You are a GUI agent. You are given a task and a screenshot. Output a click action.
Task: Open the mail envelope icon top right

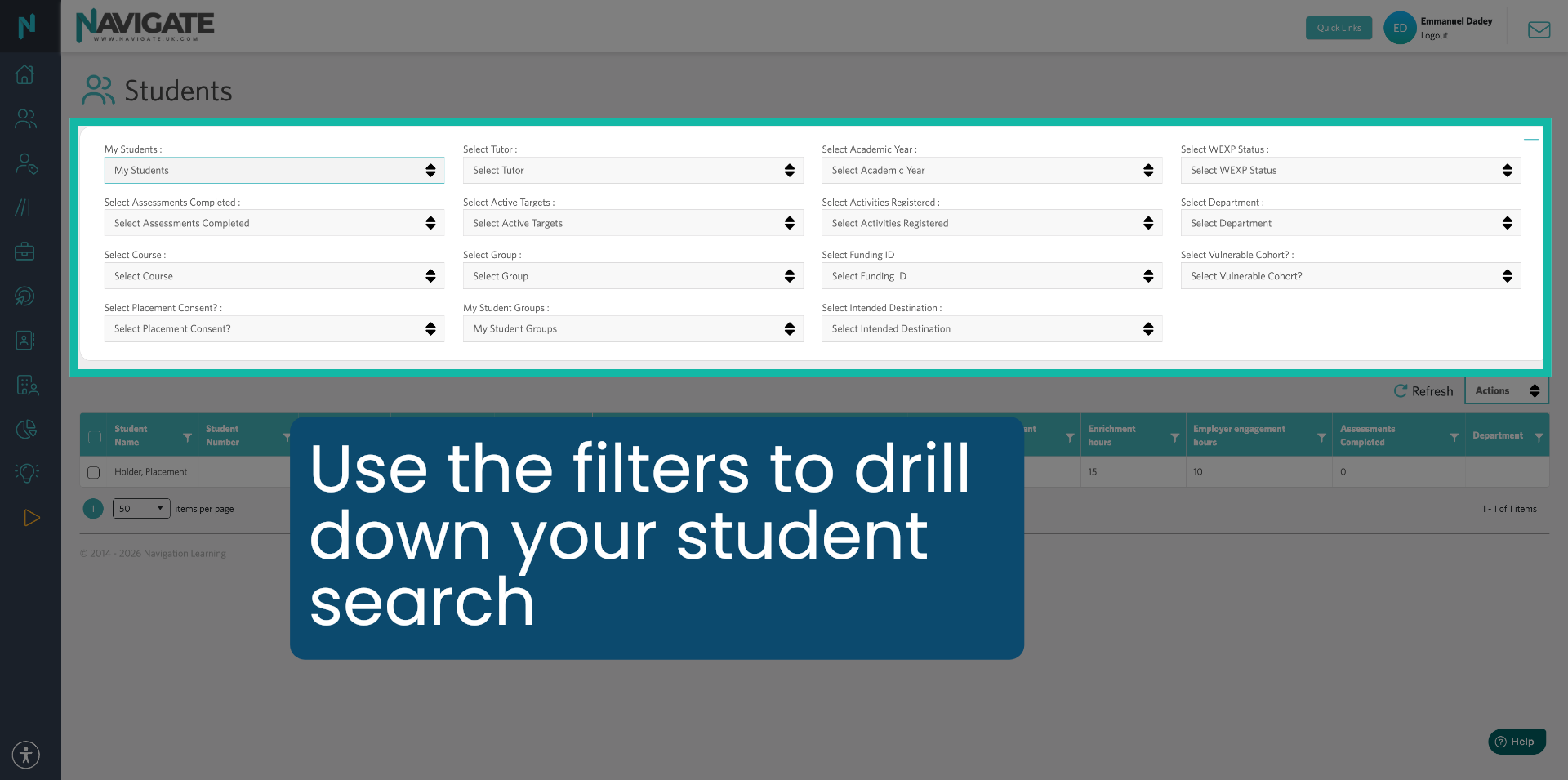tap(1539, 29)
